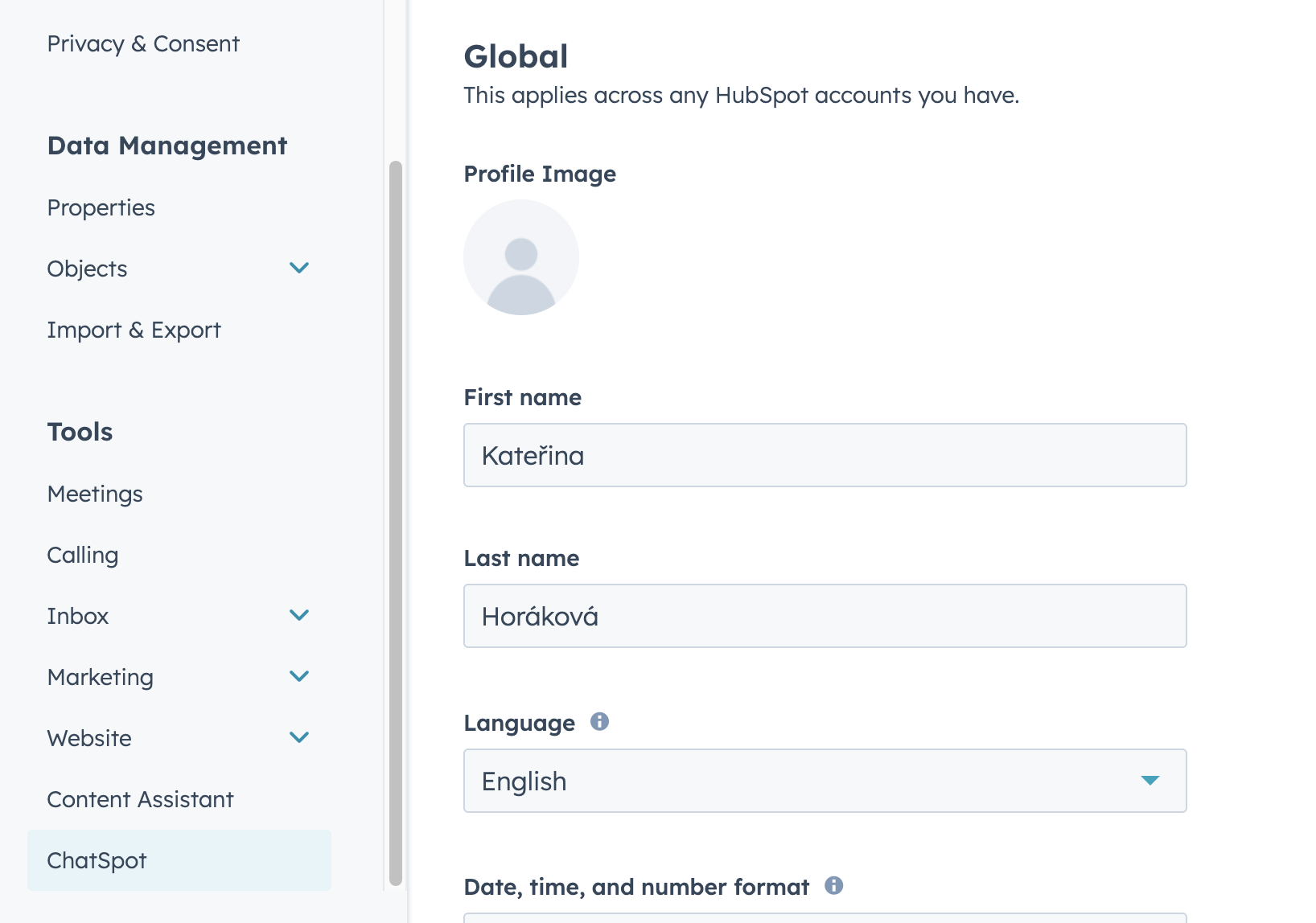The height and width of the screenshot is (923, 1316).
Task: Click the sidebar vertical scrollbar
Action: [395, 523]
